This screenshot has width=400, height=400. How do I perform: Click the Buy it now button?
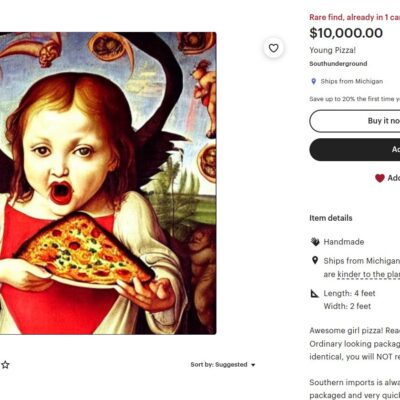coord(355,121)
